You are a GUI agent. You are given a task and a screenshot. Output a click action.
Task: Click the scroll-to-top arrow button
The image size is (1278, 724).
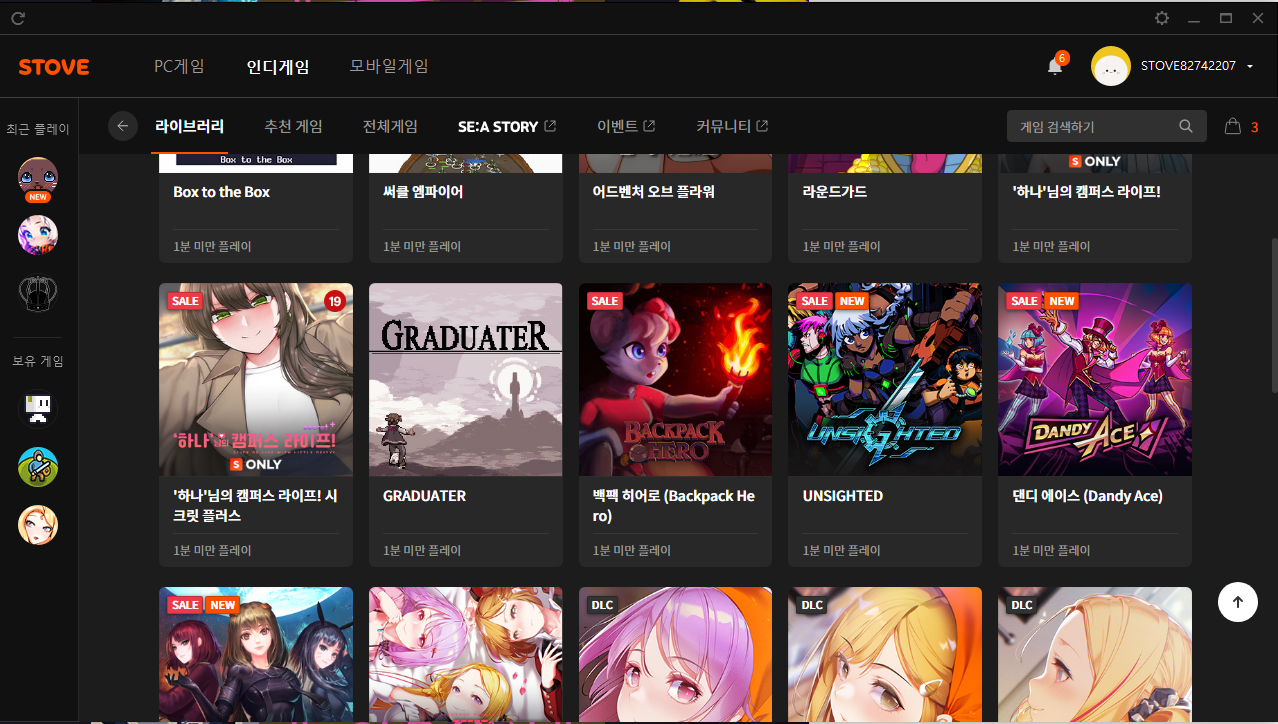point(1237,602)
